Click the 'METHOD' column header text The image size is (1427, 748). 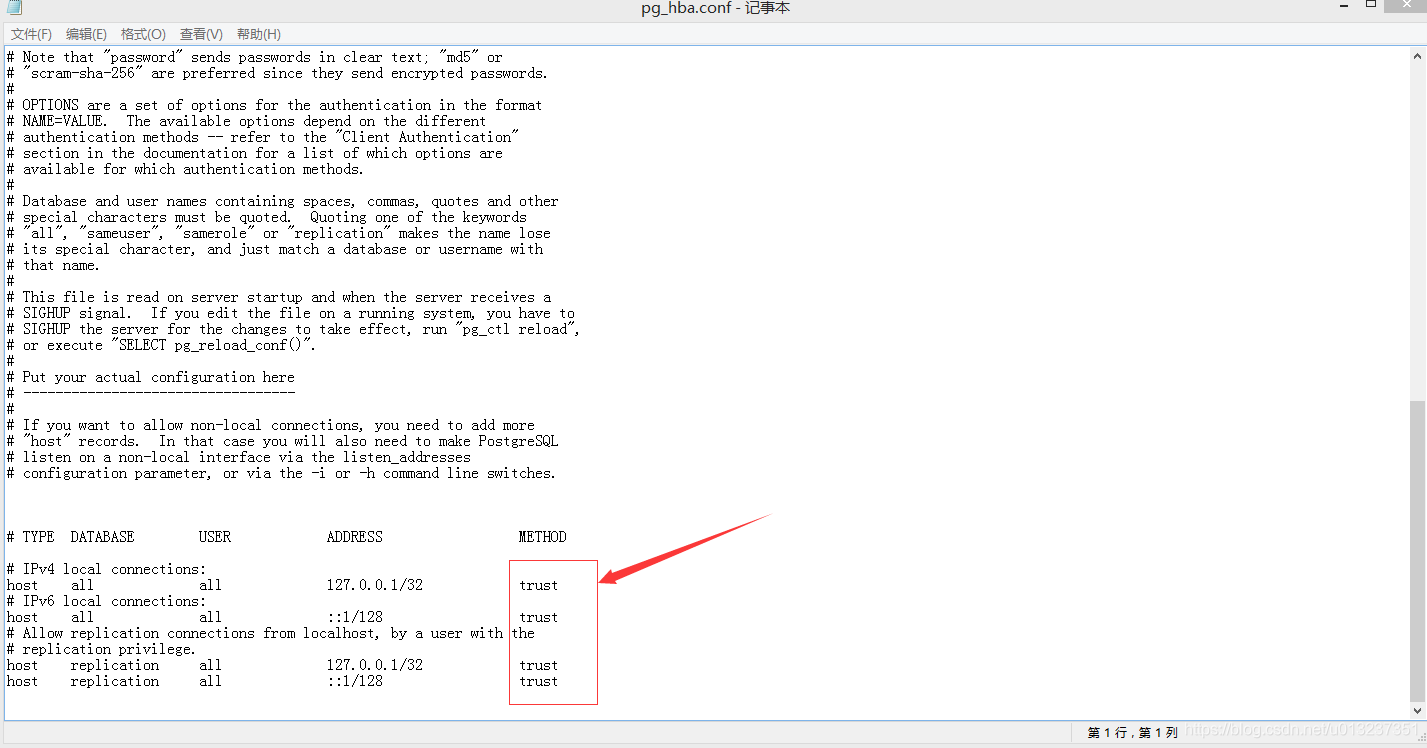542,537
